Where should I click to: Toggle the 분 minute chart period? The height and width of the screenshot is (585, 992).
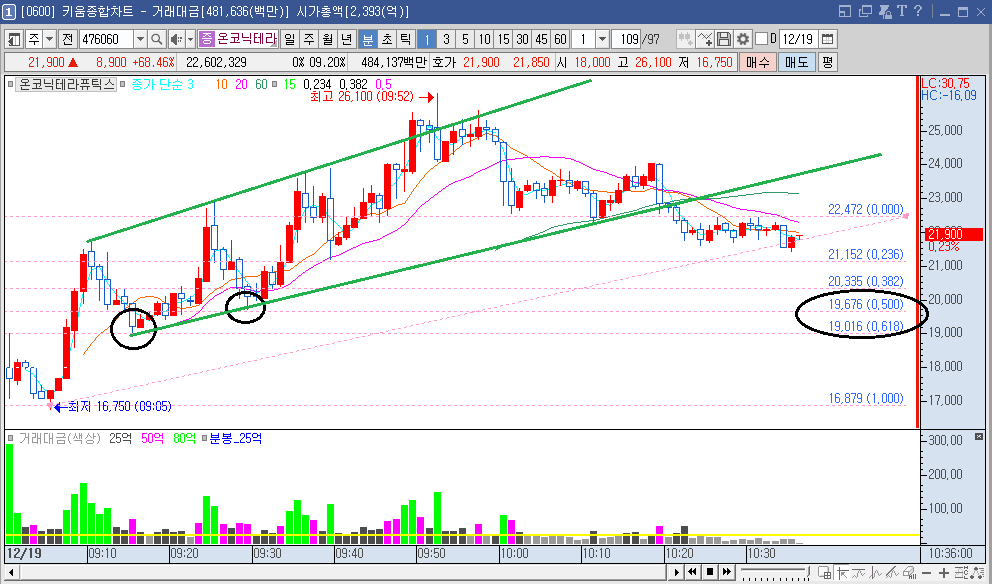tap(368, 39)
